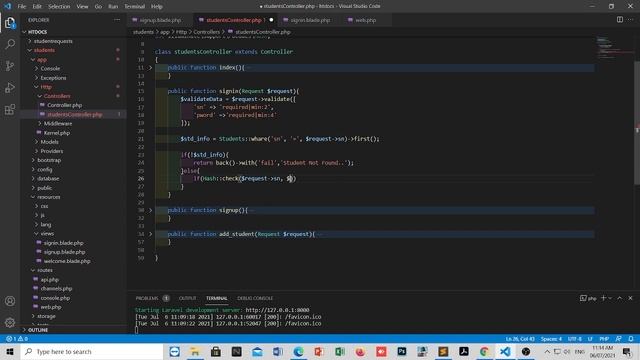
Task: Click the http://127.0.0.1:8000 terminal link
Action: [277, 310]
